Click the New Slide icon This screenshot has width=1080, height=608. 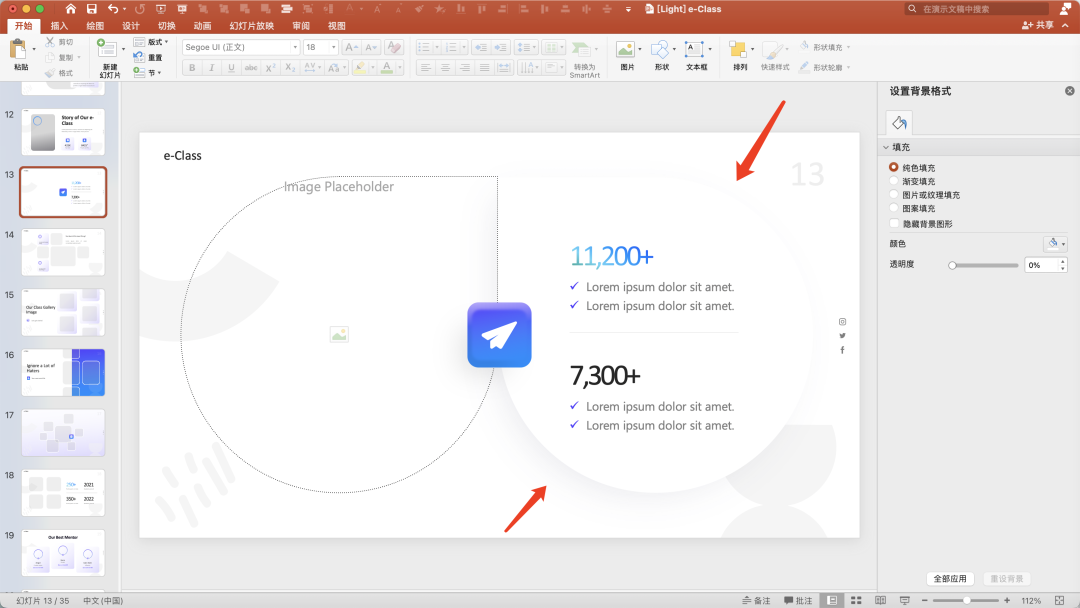106,48
